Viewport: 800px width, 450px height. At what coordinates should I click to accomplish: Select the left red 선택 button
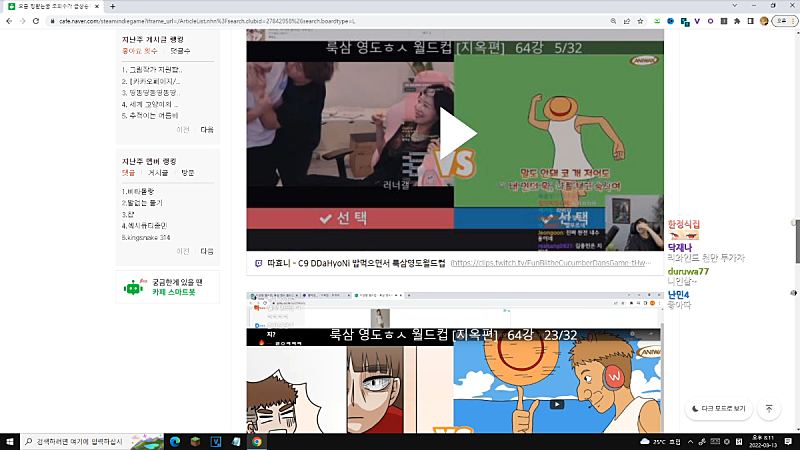[350, 218]
